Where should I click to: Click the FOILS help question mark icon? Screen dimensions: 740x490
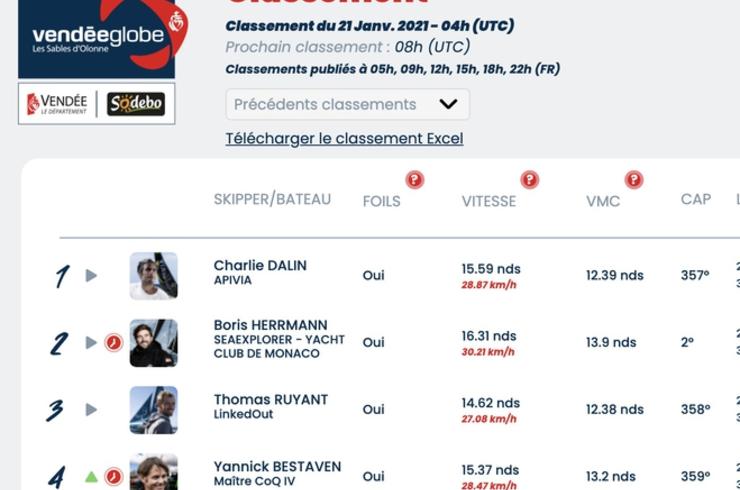tap(415, 180)
